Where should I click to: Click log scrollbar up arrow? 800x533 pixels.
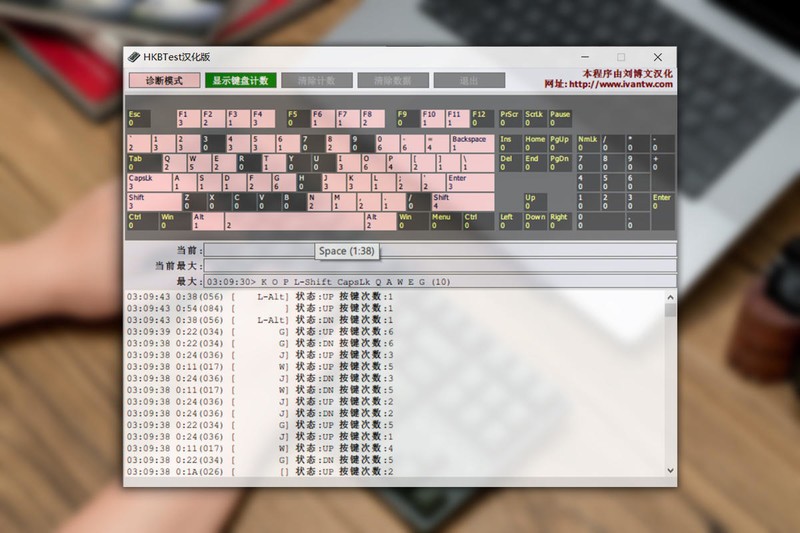tap(670, 297)
